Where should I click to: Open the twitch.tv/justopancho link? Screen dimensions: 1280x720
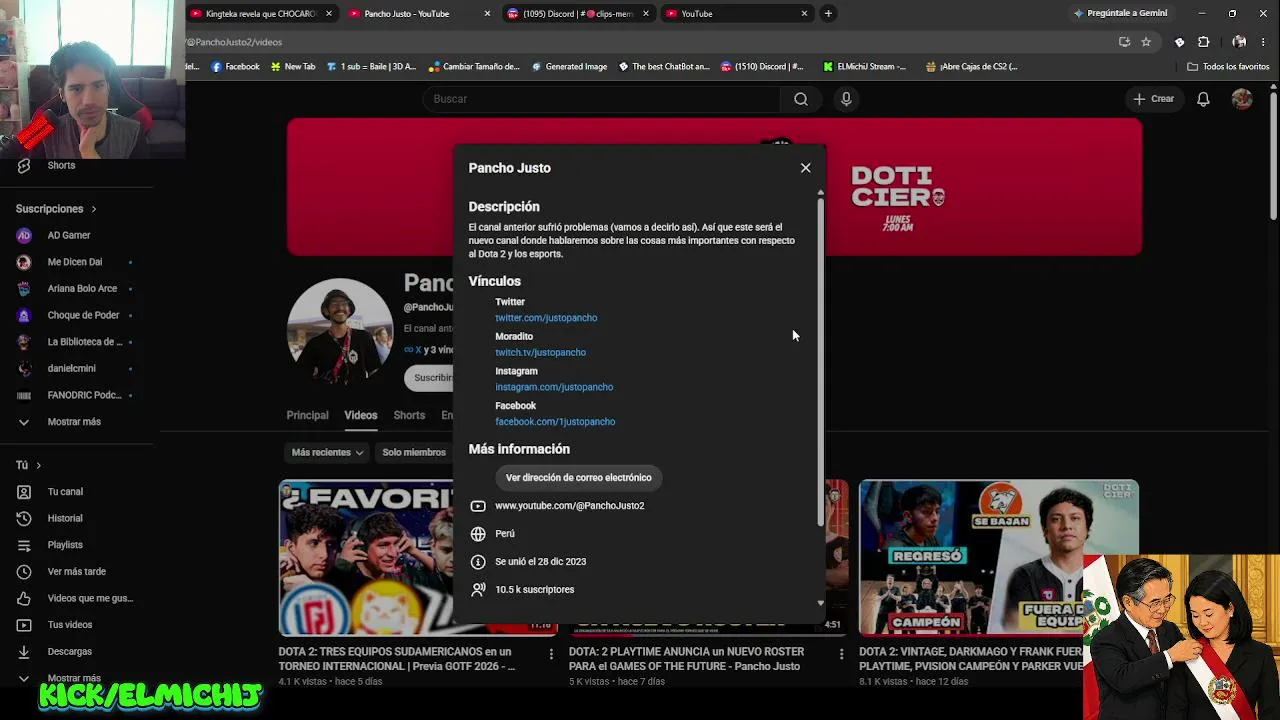540,352
